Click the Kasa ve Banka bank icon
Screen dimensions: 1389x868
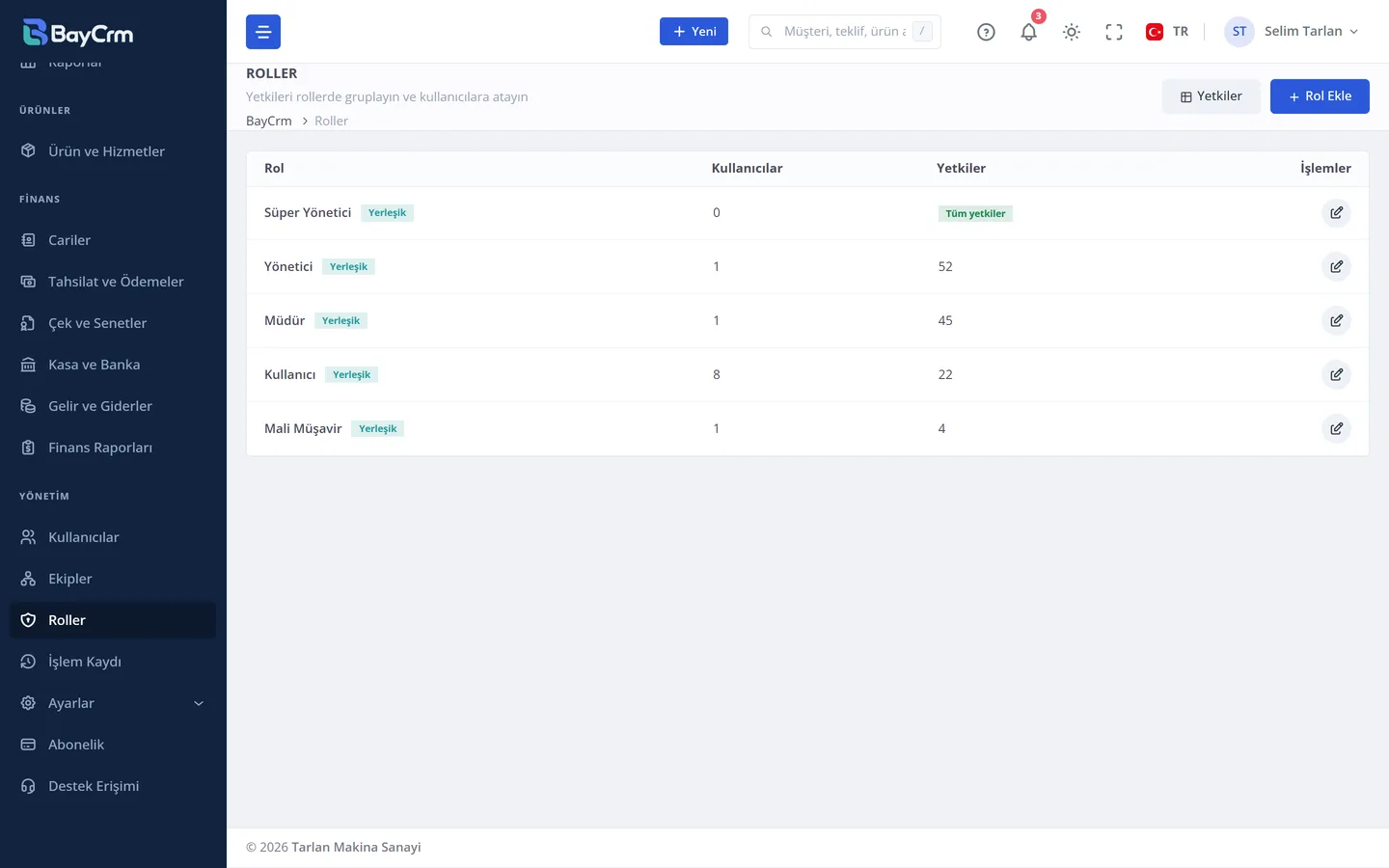point(28,365)
